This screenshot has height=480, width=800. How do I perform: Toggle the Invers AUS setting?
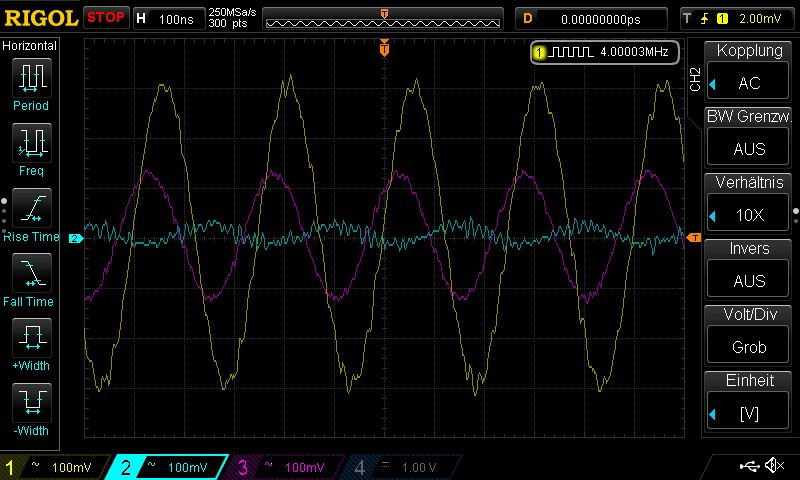click(x=749, y=281)
